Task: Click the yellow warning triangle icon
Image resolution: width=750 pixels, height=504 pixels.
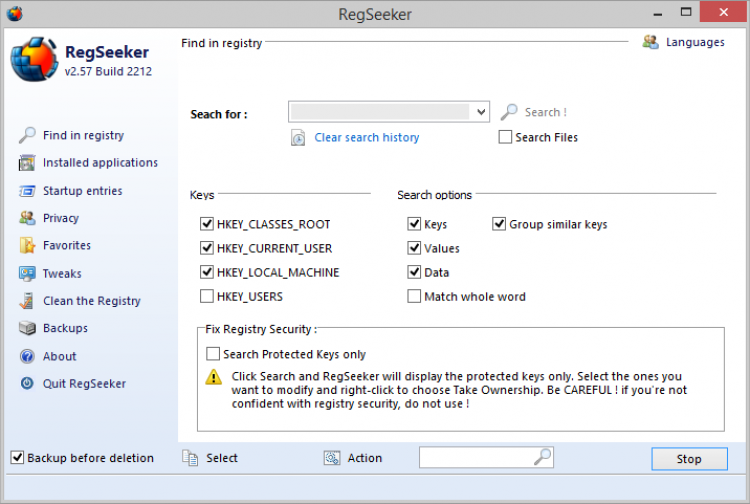Action: click(x=213, y=377)
